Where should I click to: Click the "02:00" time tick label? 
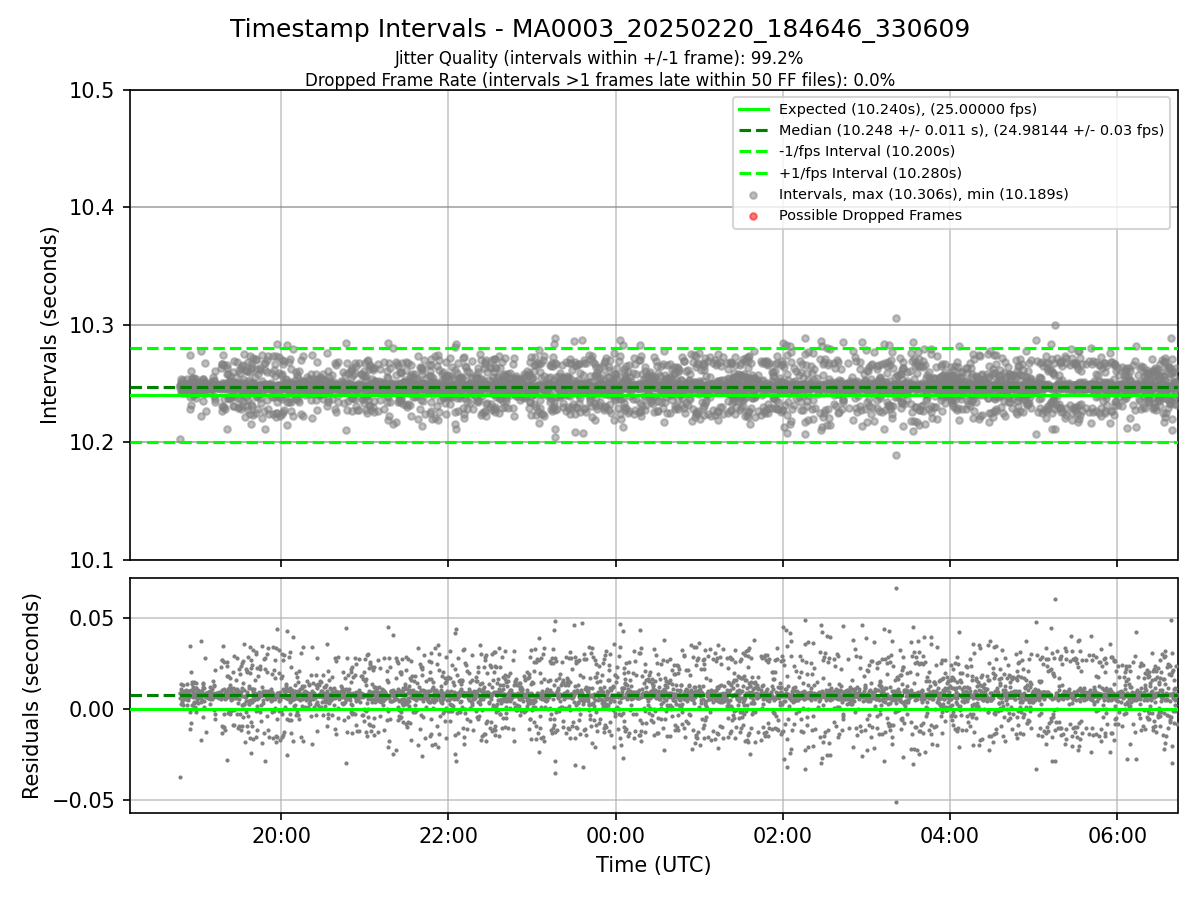[x=782, y=835]
